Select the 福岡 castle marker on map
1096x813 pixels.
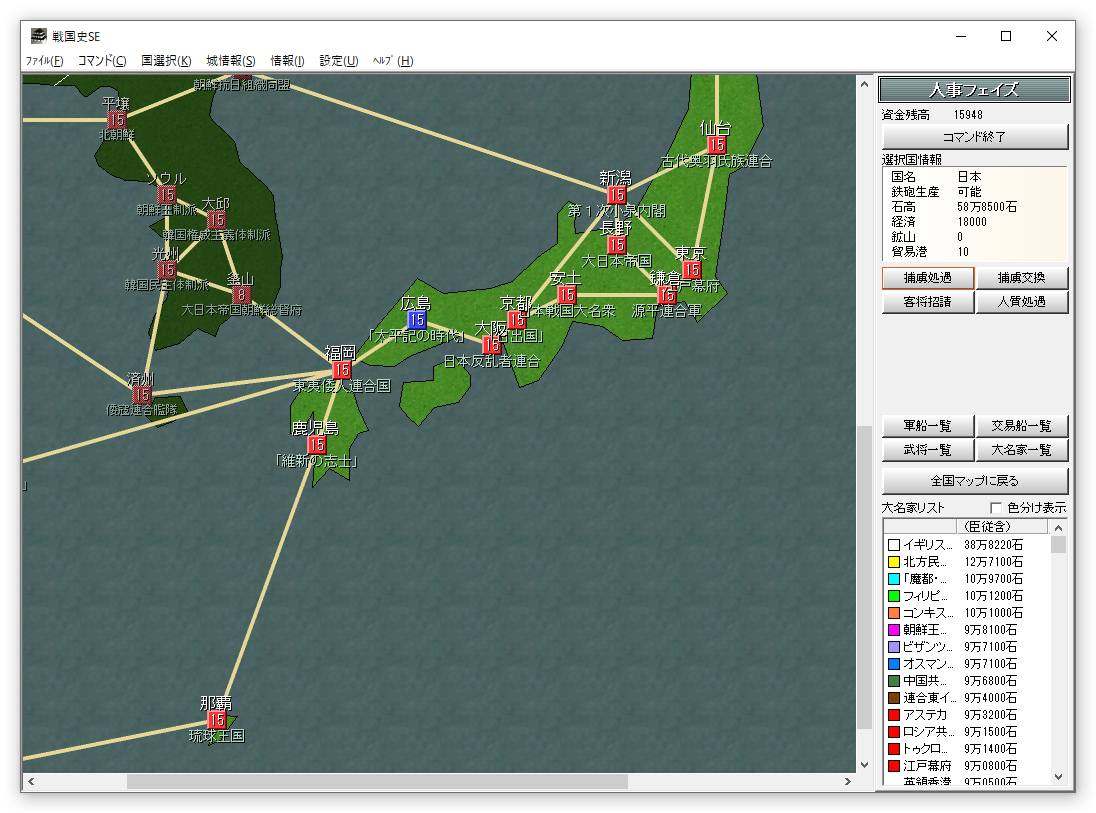341,370
